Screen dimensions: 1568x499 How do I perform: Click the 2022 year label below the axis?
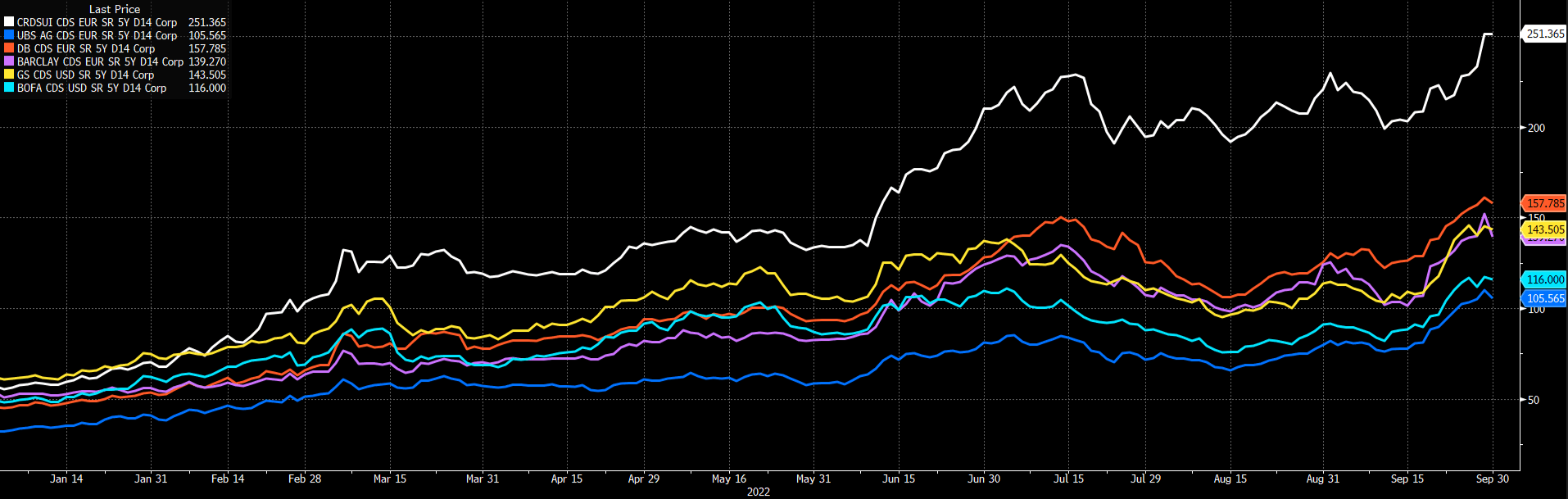[759, 492]
